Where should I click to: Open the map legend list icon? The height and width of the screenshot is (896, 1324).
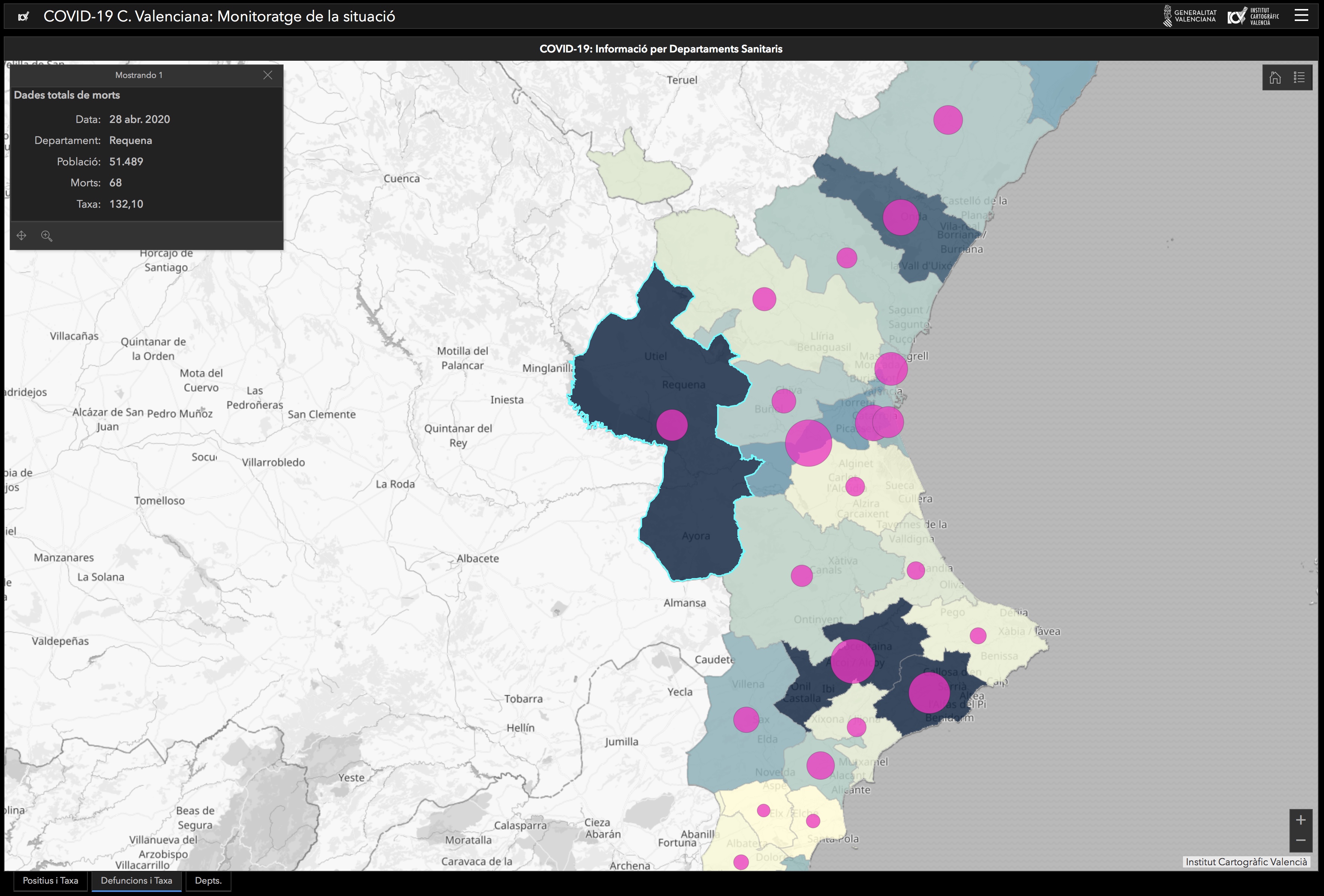point(1299,78)
